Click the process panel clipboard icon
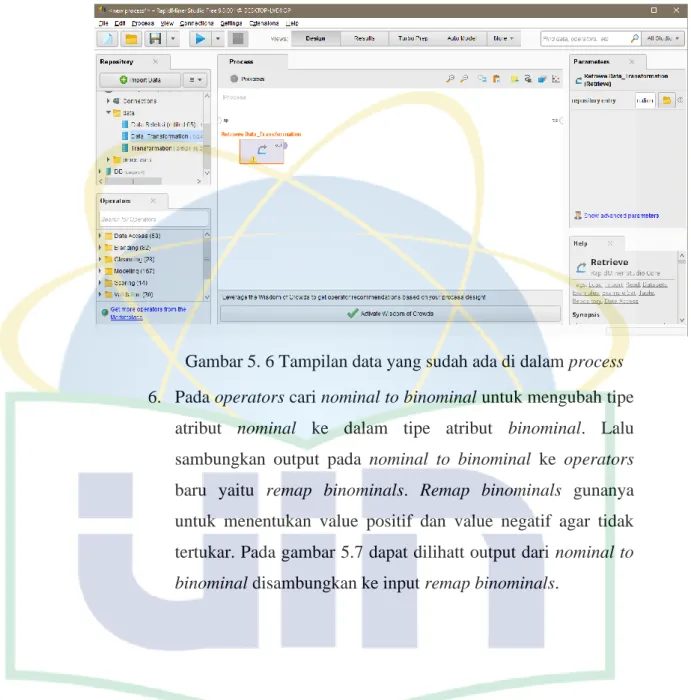 point(496,79)
